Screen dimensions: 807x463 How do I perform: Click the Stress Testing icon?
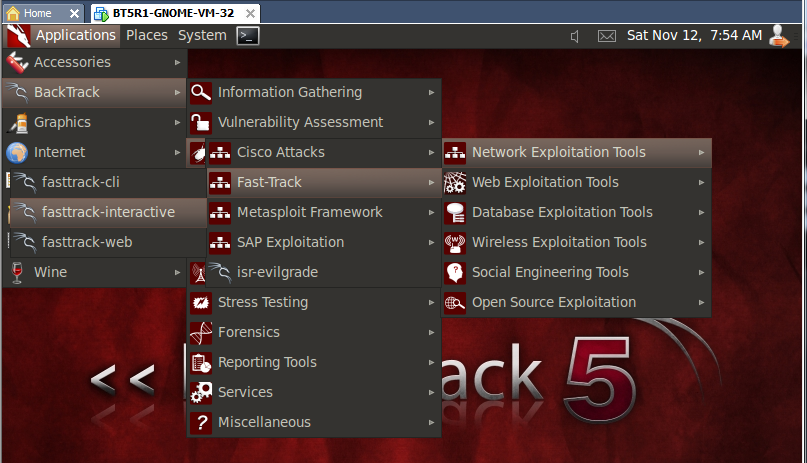[201, 302]
